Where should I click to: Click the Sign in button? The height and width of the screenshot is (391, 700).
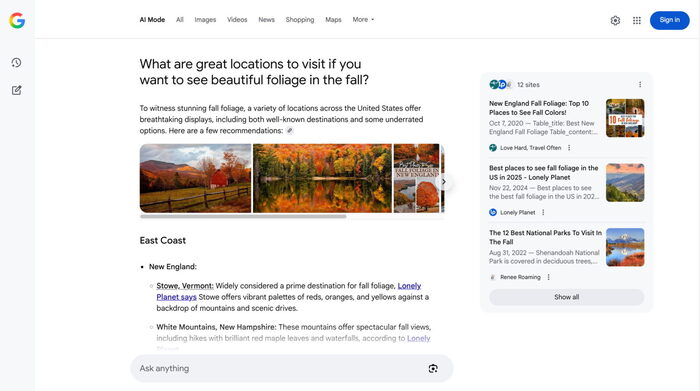click(x=670, y=20)
